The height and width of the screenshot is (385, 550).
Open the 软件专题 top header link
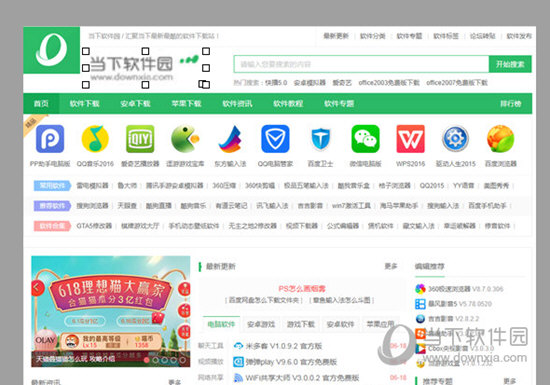pyautogui.click(x=409, y=36)
